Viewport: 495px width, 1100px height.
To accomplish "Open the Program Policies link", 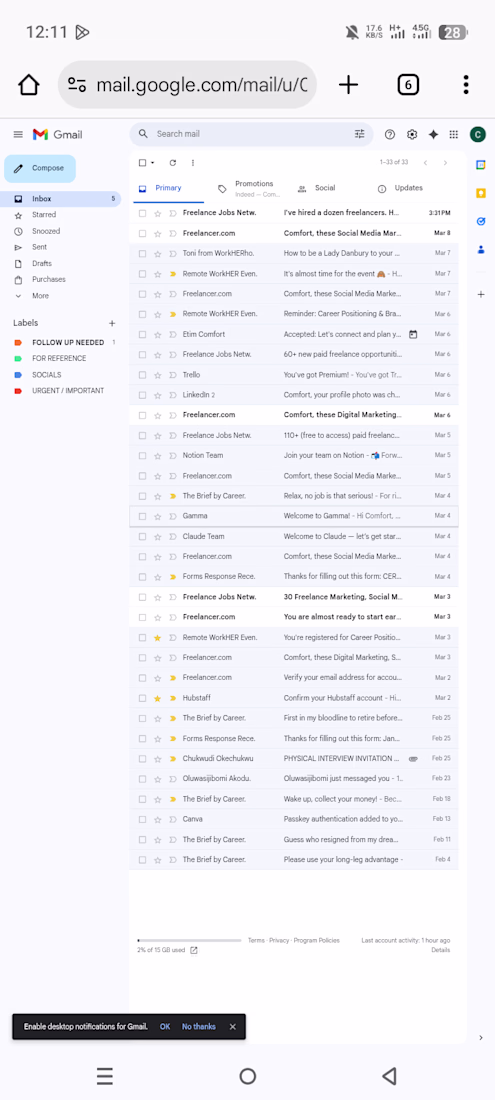I will point(316,940).
